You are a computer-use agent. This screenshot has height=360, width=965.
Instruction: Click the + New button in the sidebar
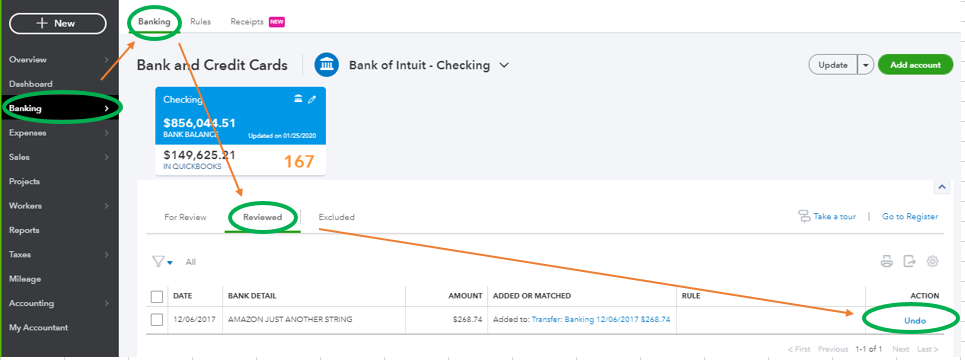[58, 23]
